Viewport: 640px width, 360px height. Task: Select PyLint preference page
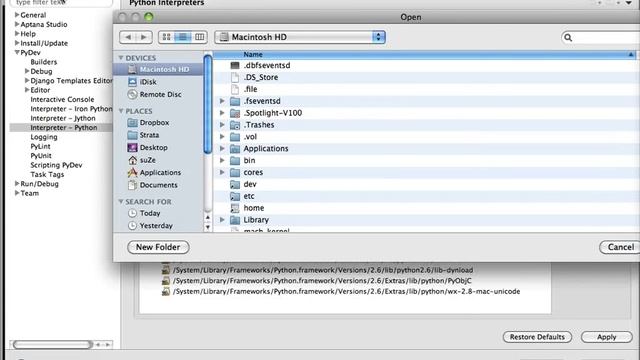(40, 147)
